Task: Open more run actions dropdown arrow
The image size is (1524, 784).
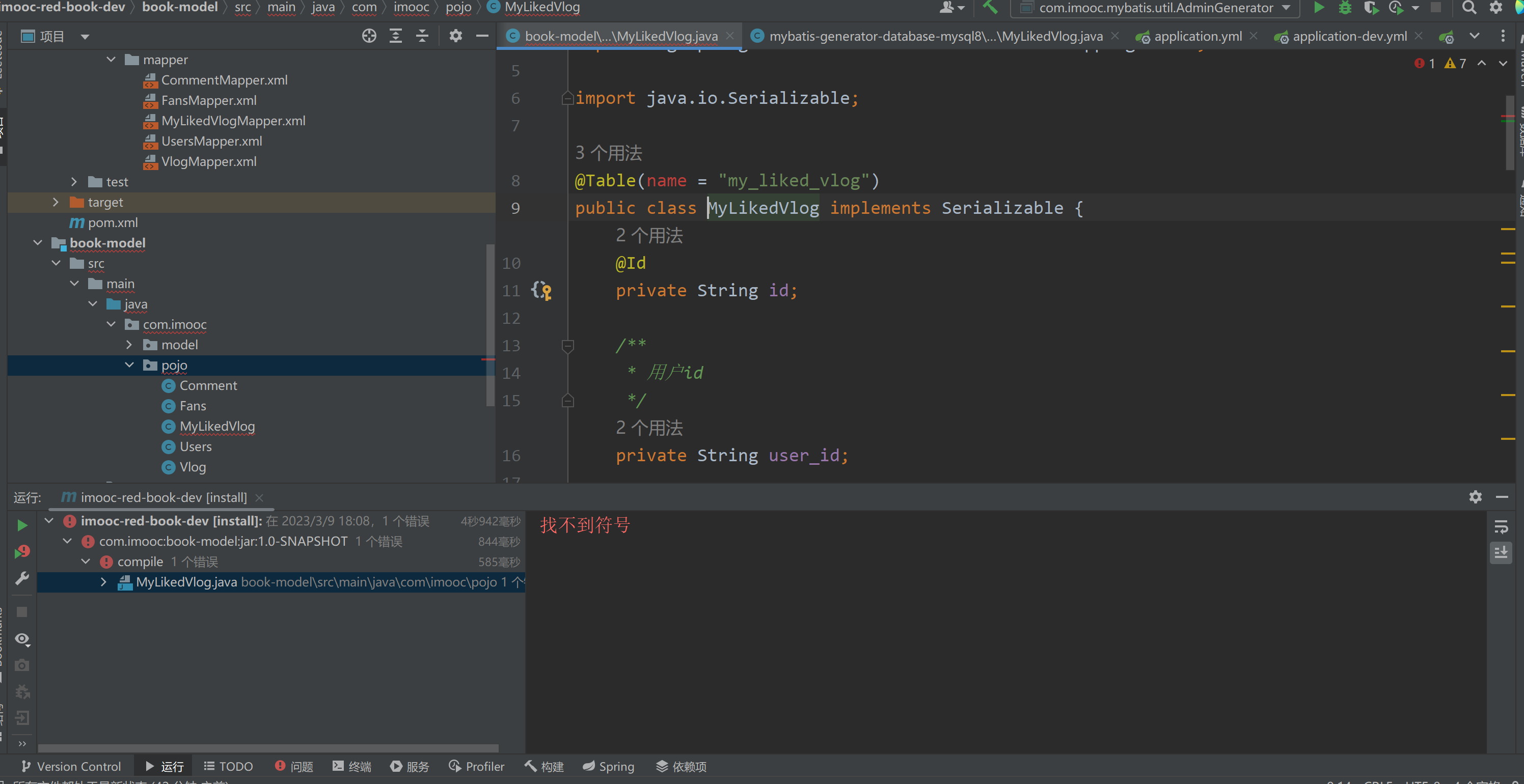Action: [1416, 8]
